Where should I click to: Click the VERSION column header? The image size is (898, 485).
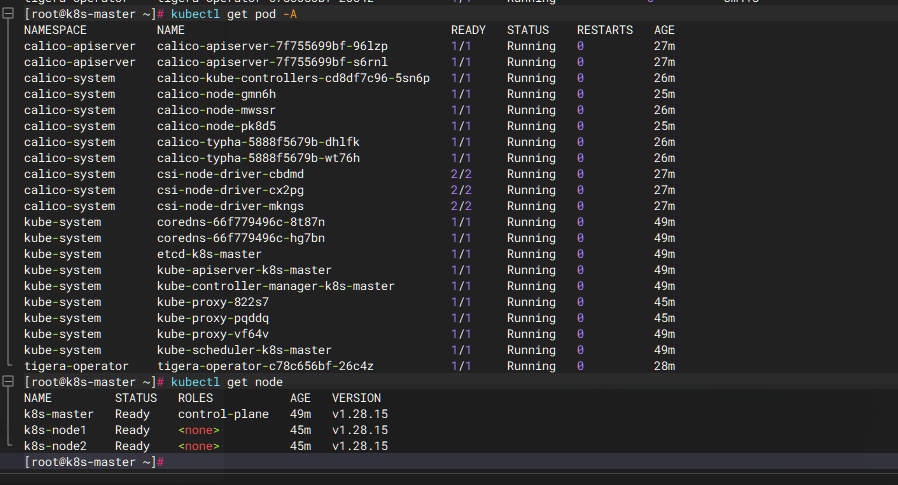[356, 398]
